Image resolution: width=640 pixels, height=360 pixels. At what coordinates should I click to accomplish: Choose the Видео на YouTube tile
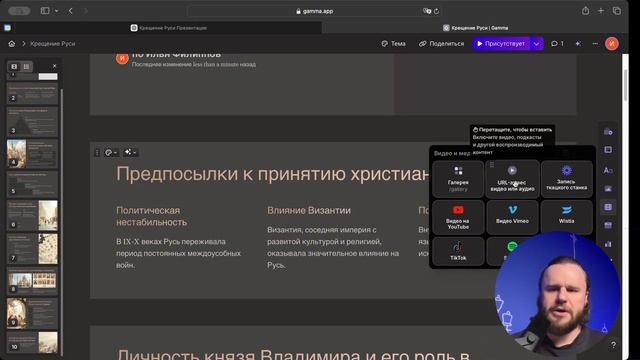point(458,217)
